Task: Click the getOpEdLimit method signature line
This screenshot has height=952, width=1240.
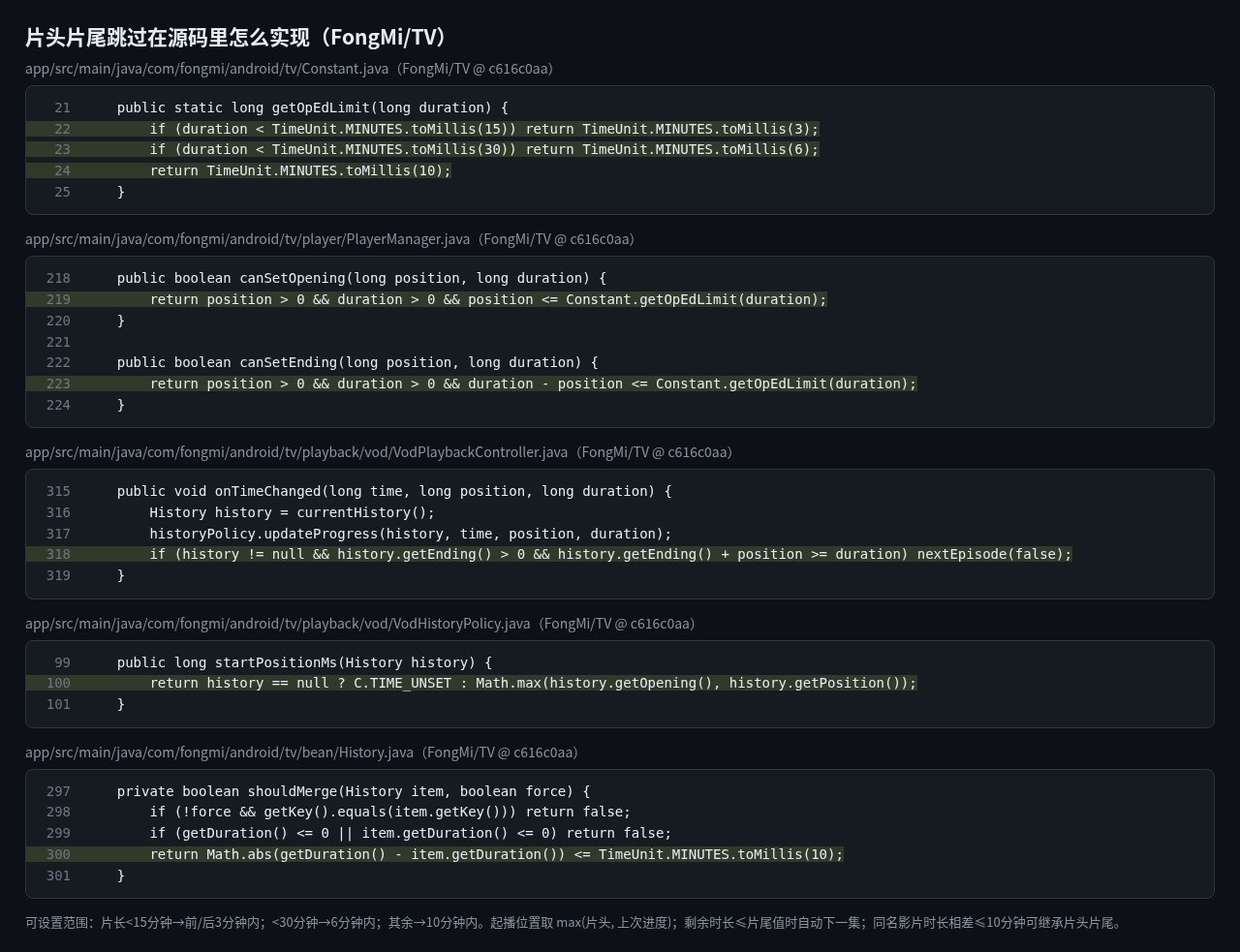Action: pyautogui.click(x=313, y=107)
